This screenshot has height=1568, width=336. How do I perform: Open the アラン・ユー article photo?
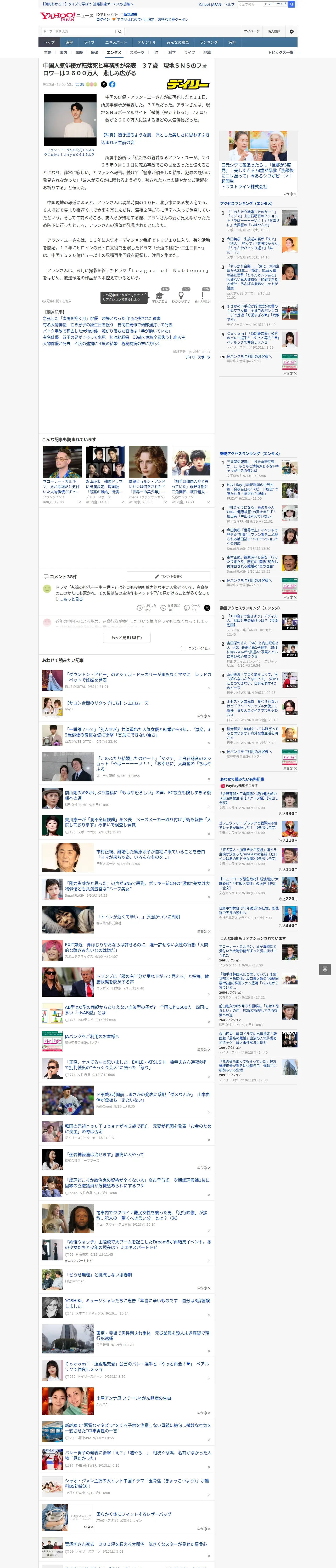coord(70,120)
